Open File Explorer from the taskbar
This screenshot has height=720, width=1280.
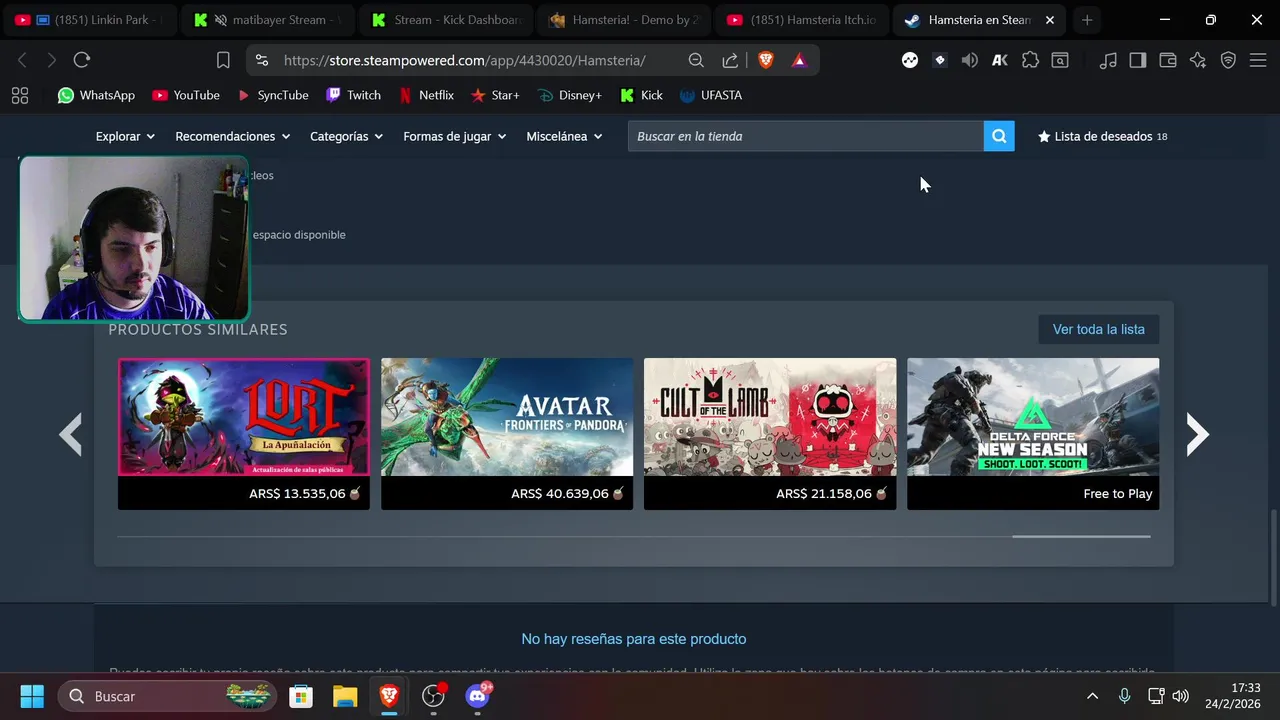[344, 696]
